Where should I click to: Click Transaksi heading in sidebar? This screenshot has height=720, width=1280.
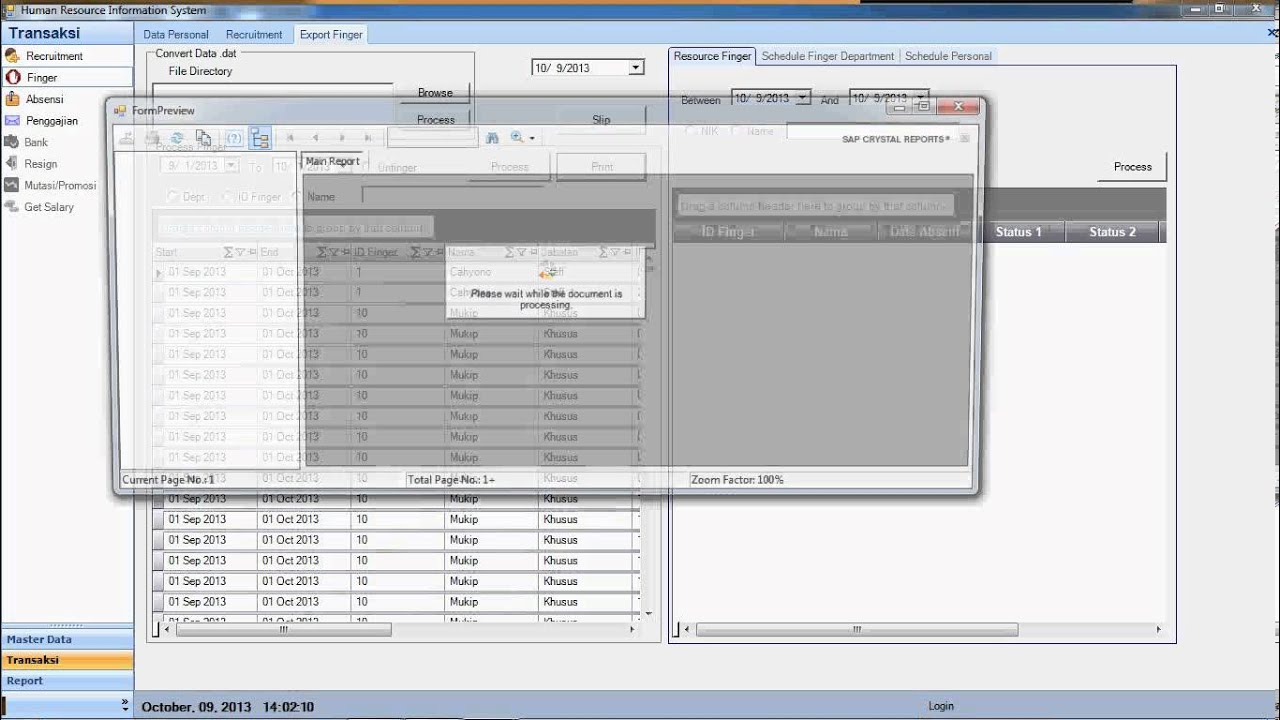point(44,33)
